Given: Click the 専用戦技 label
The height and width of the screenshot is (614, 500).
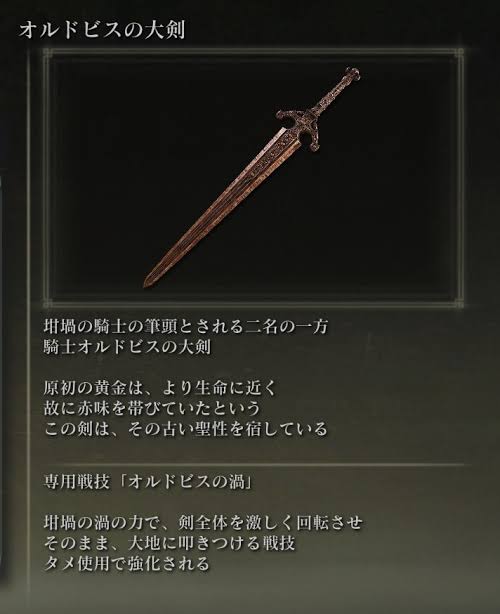Looking at the screenshot, I should pos(77,482).
